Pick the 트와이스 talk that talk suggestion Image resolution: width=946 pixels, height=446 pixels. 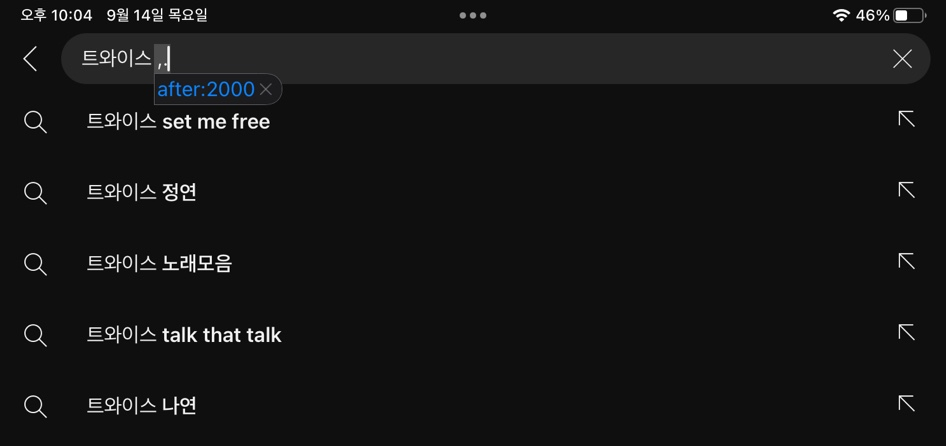pos(184,335)
